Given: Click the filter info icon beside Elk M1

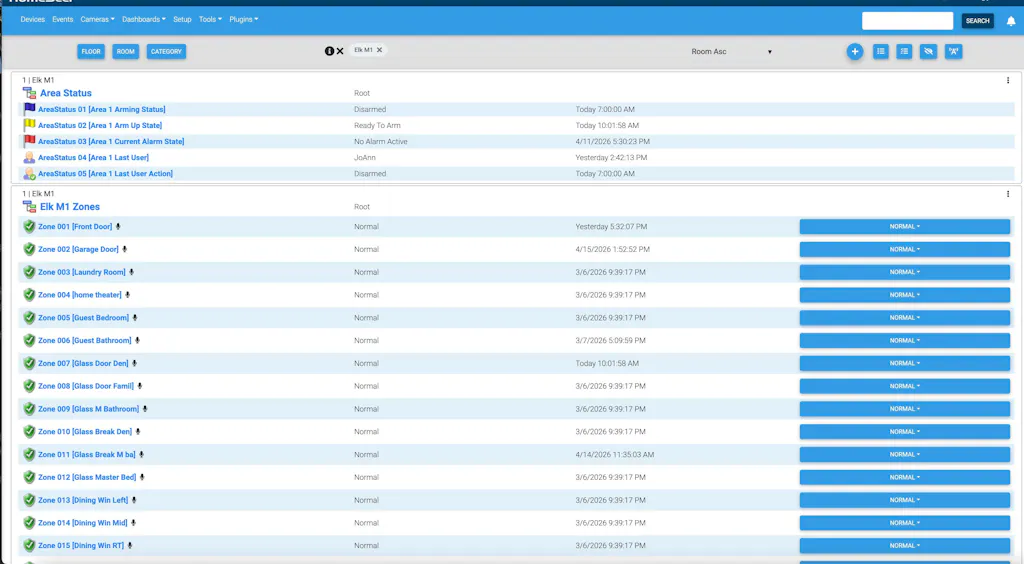Looking at the screenshot, I should pos(329,51).
